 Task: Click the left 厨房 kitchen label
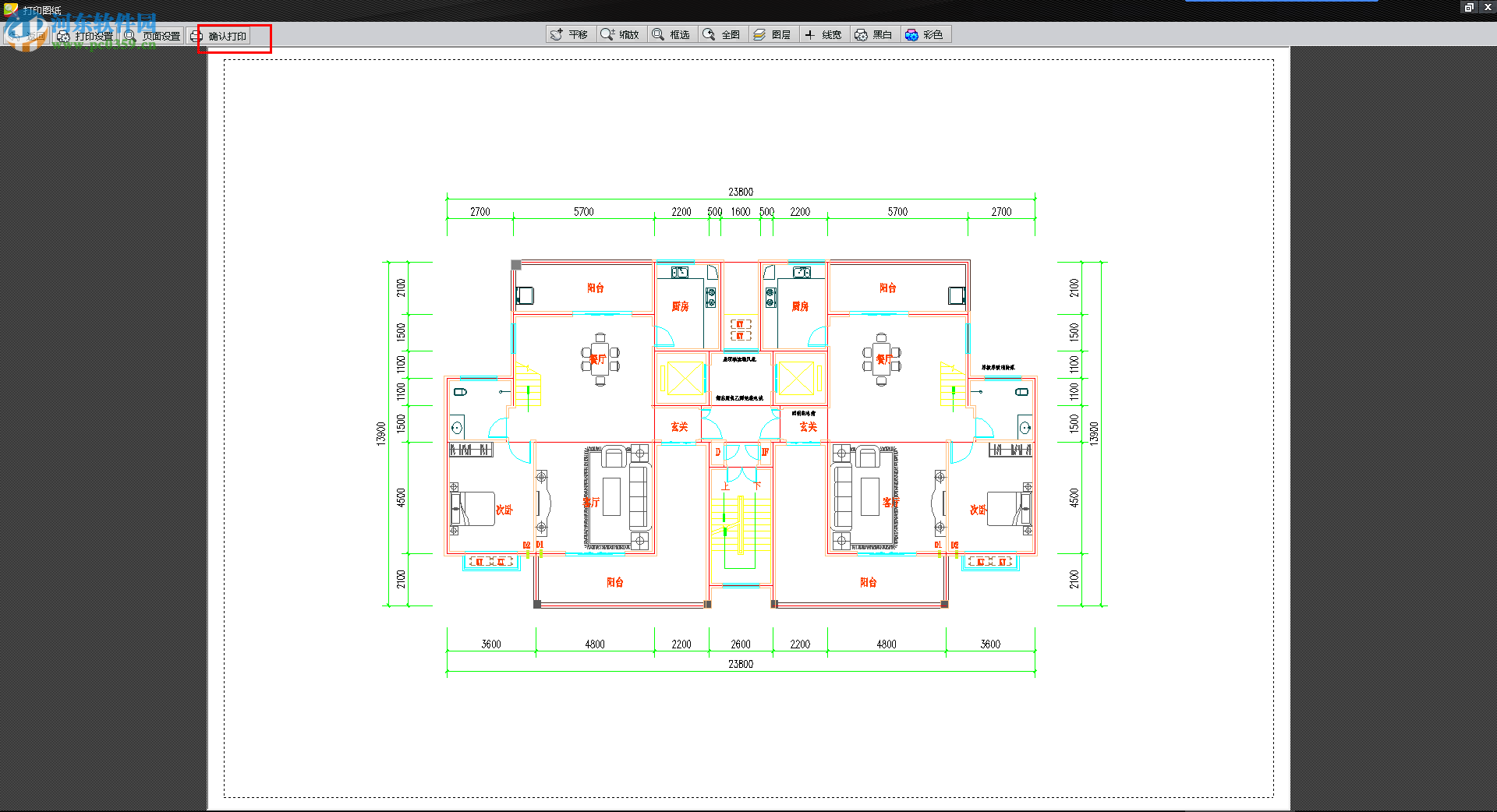pos(681,306)
